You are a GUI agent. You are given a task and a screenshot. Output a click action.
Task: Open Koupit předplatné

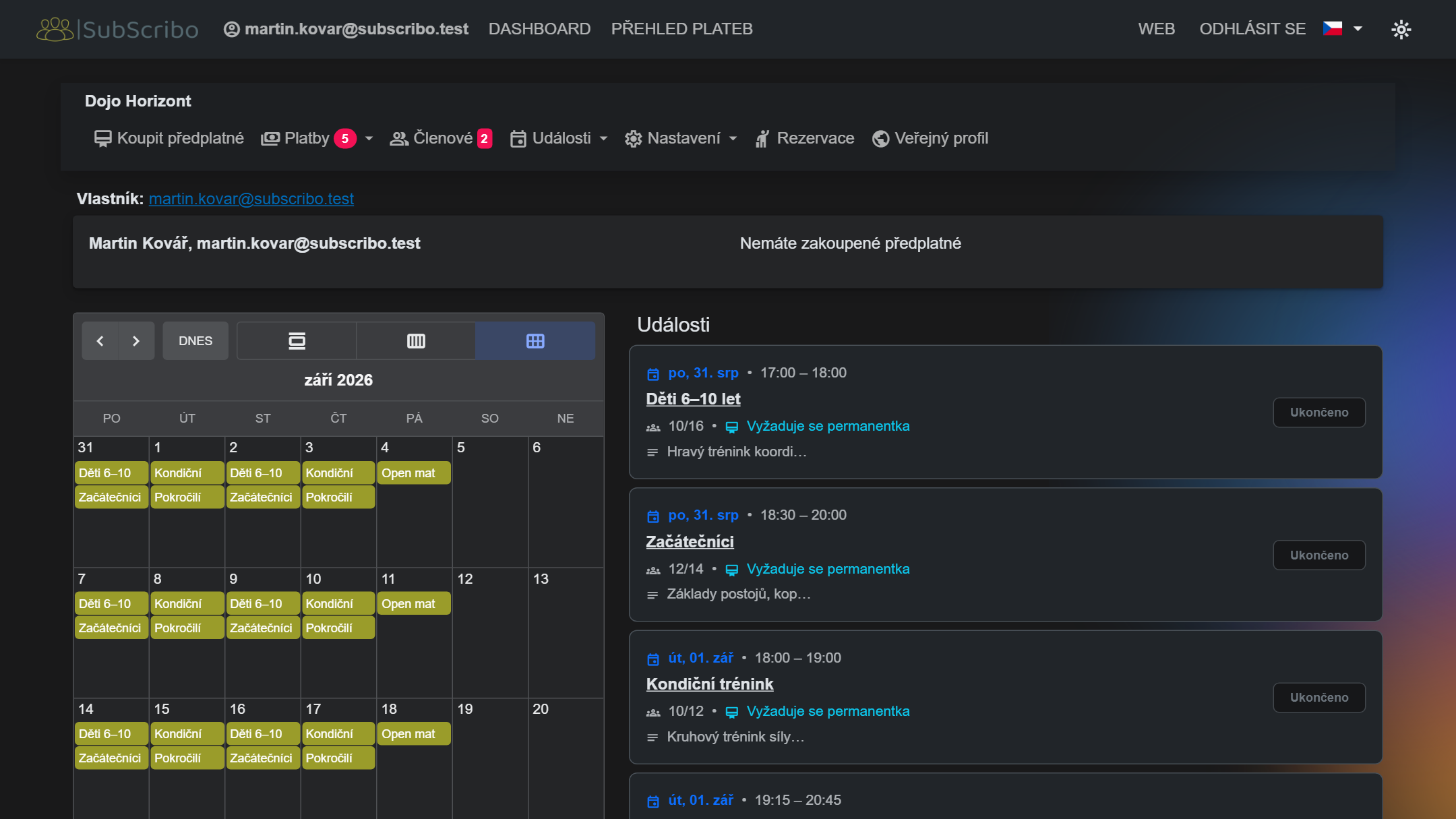(169, 138)
